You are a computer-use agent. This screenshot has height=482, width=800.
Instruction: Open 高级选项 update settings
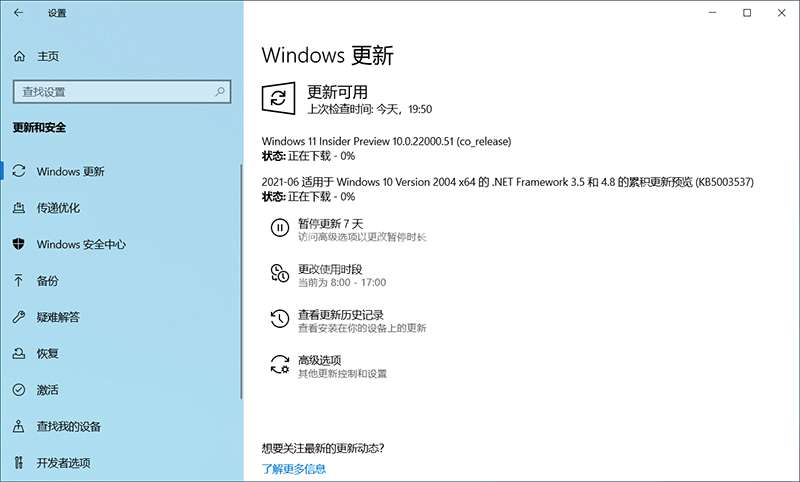pos(319,361)
